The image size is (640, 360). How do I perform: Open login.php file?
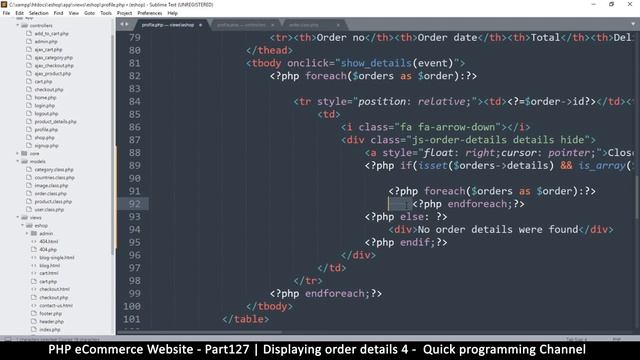44,106
